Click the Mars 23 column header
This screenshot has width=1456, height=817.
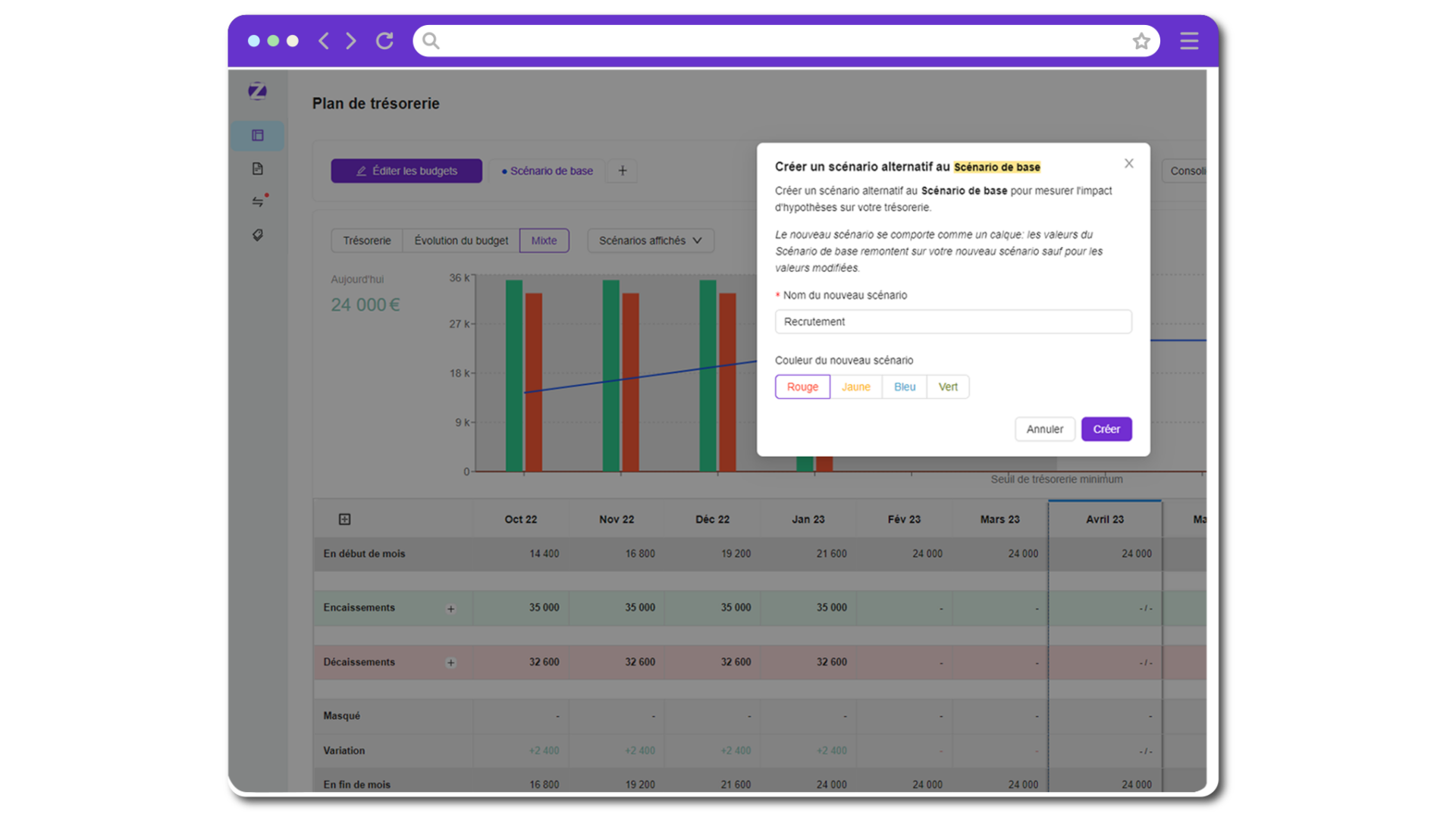[1000, 519]
